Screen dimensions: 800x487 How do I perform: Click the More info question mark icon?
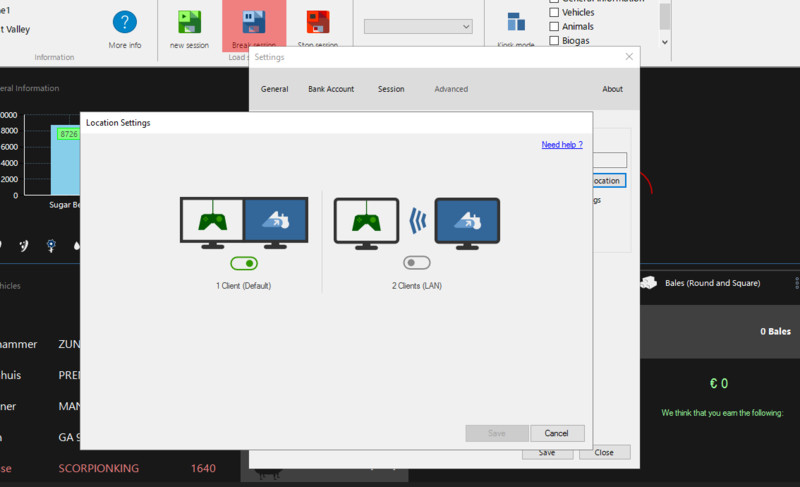point(124,23)
